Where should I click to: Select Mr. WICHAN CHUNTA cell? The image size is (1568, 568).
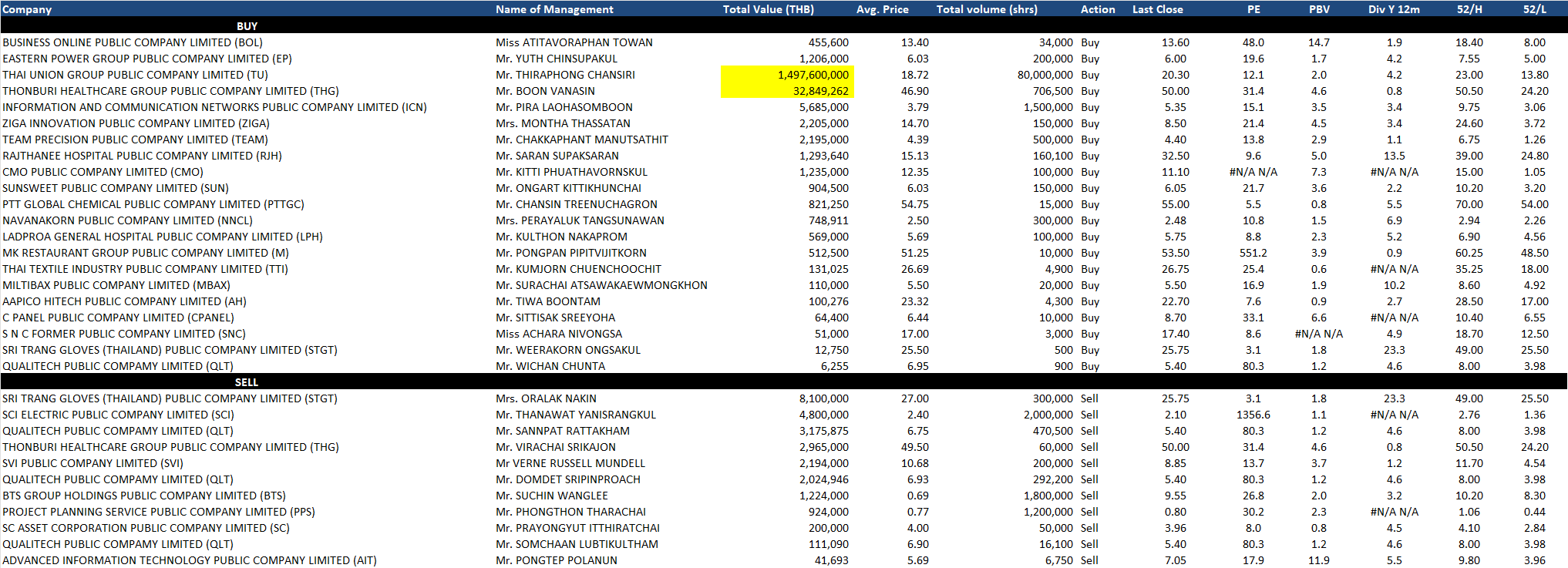(550, 366)
